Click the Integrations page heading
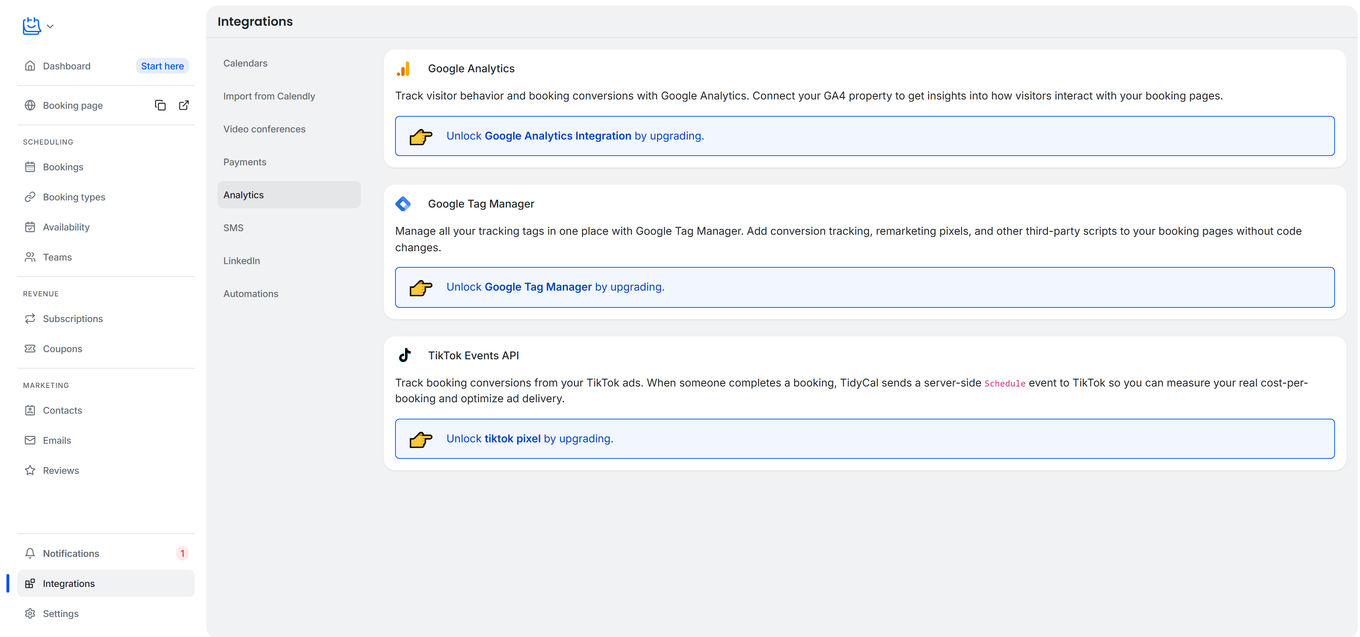This screenshot has height=637, width=1360. pos(255,21)
